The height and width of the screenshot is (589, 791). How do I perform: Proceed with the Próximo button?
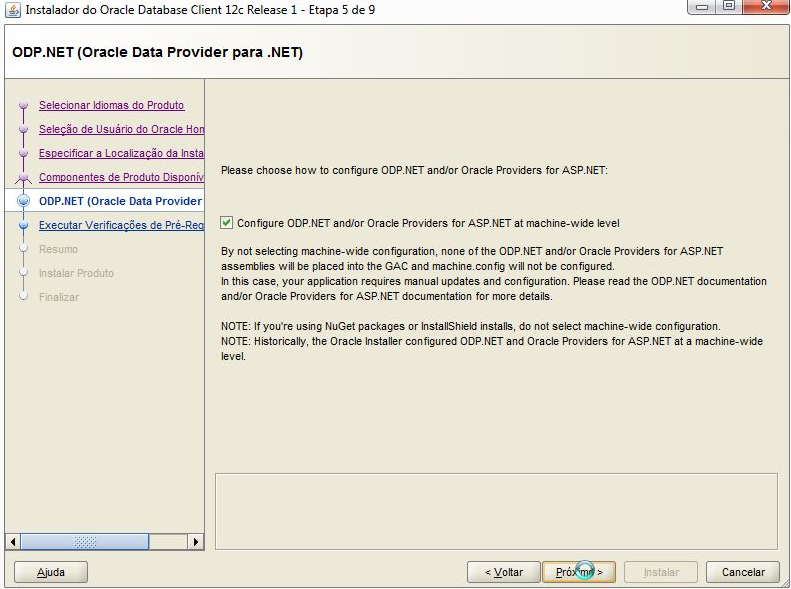(579, 572)
